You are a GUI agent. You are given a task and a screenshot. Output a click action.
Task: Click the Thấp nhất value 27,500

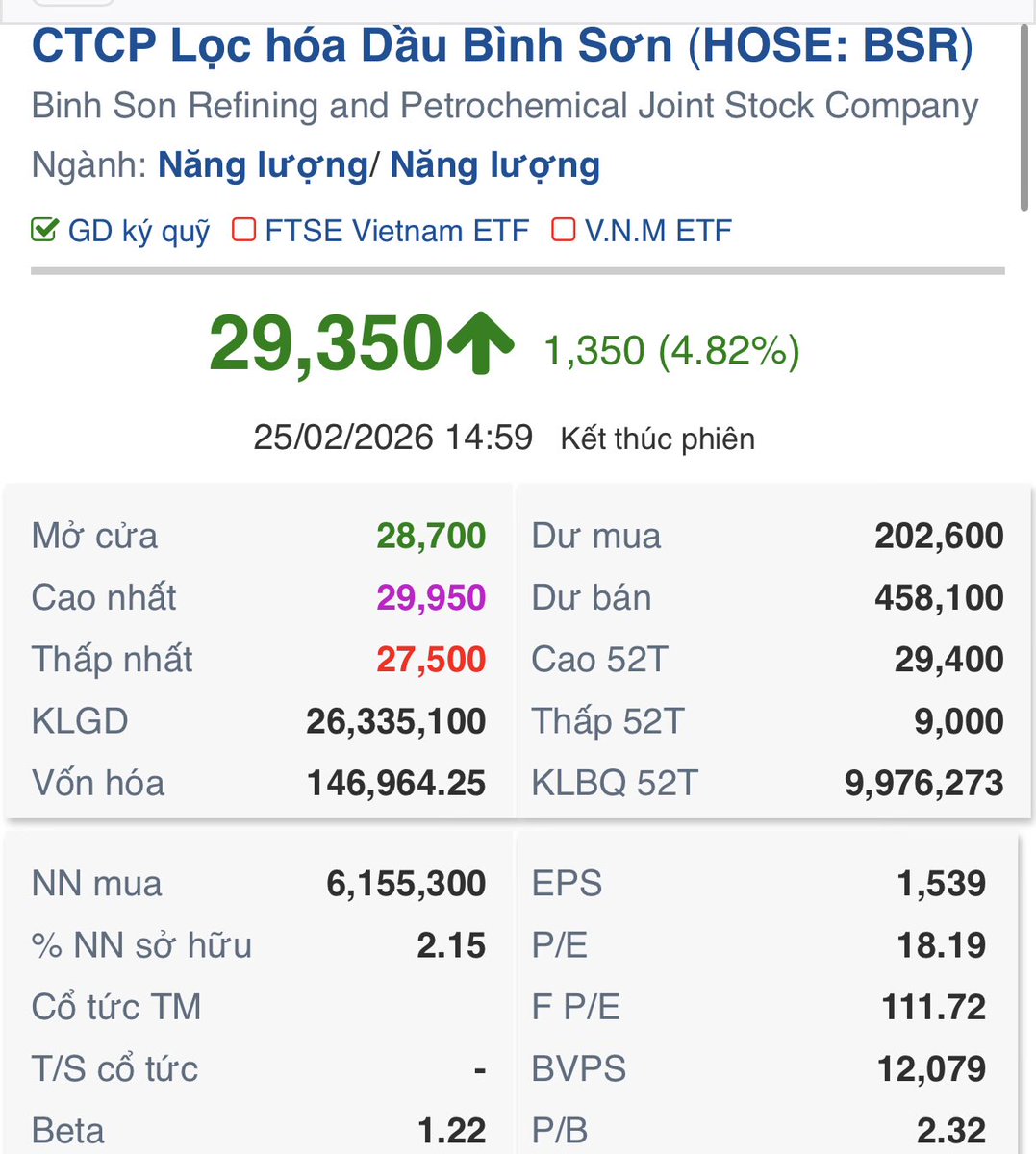(431, 659)
